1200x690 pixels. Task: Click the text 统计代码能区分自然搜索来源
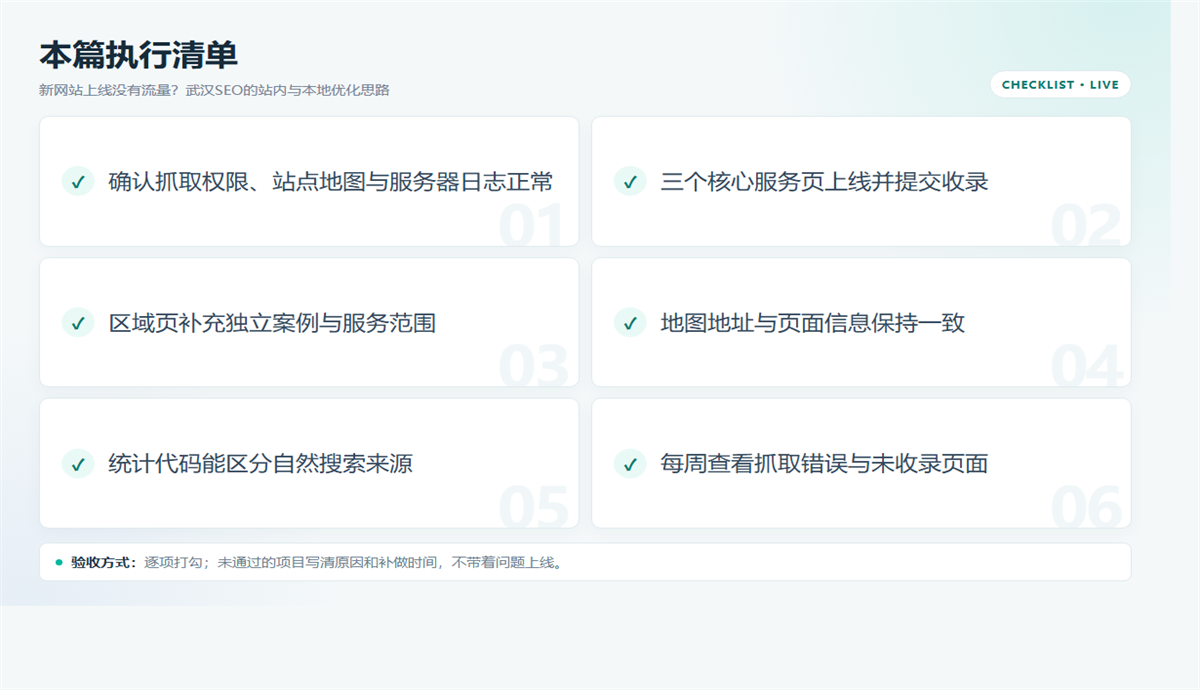coord(260,464)
